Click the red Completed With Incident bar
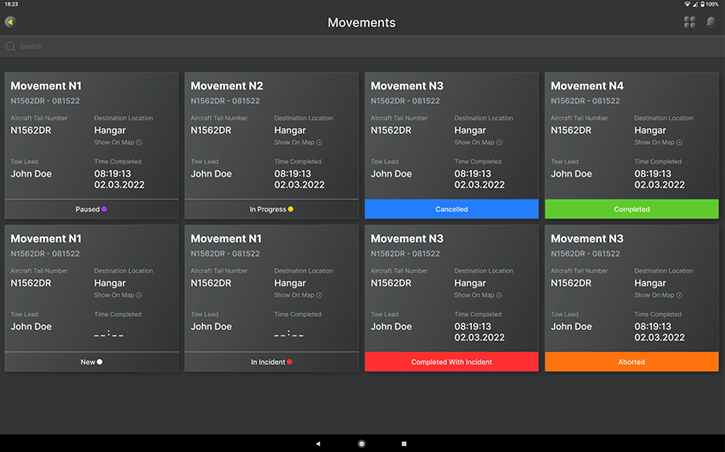Image resolution: width=725 pixels, height=452 pixels. (451, 362)
